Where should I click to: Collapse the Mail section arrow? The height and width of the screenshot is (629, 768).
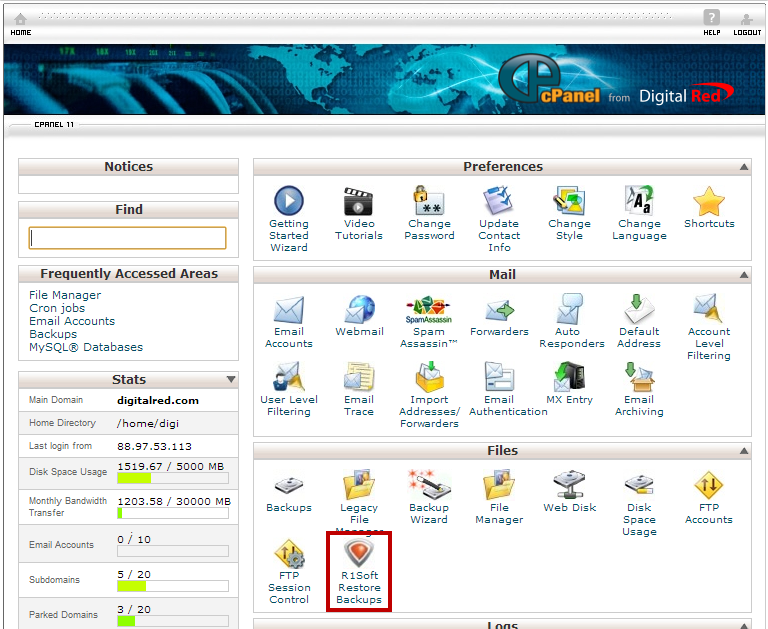point(744,275)
